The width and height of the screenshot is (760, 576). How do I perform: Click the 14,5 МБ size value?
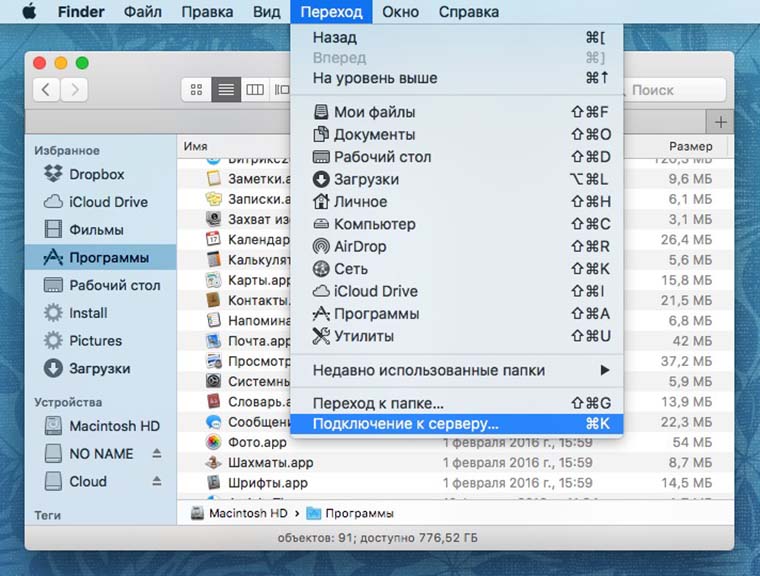[x=687, y=483]
